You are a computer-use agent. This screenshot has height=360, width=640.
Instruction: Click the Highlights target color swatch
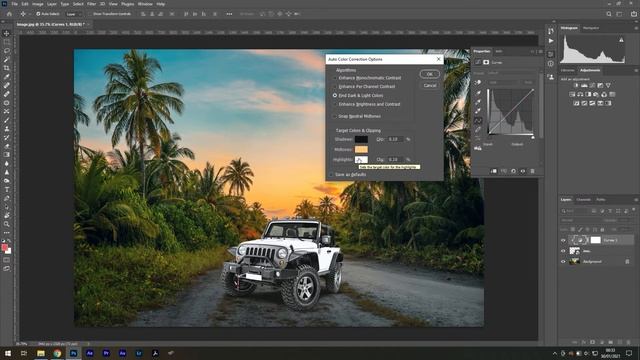(x=361, y=160)
